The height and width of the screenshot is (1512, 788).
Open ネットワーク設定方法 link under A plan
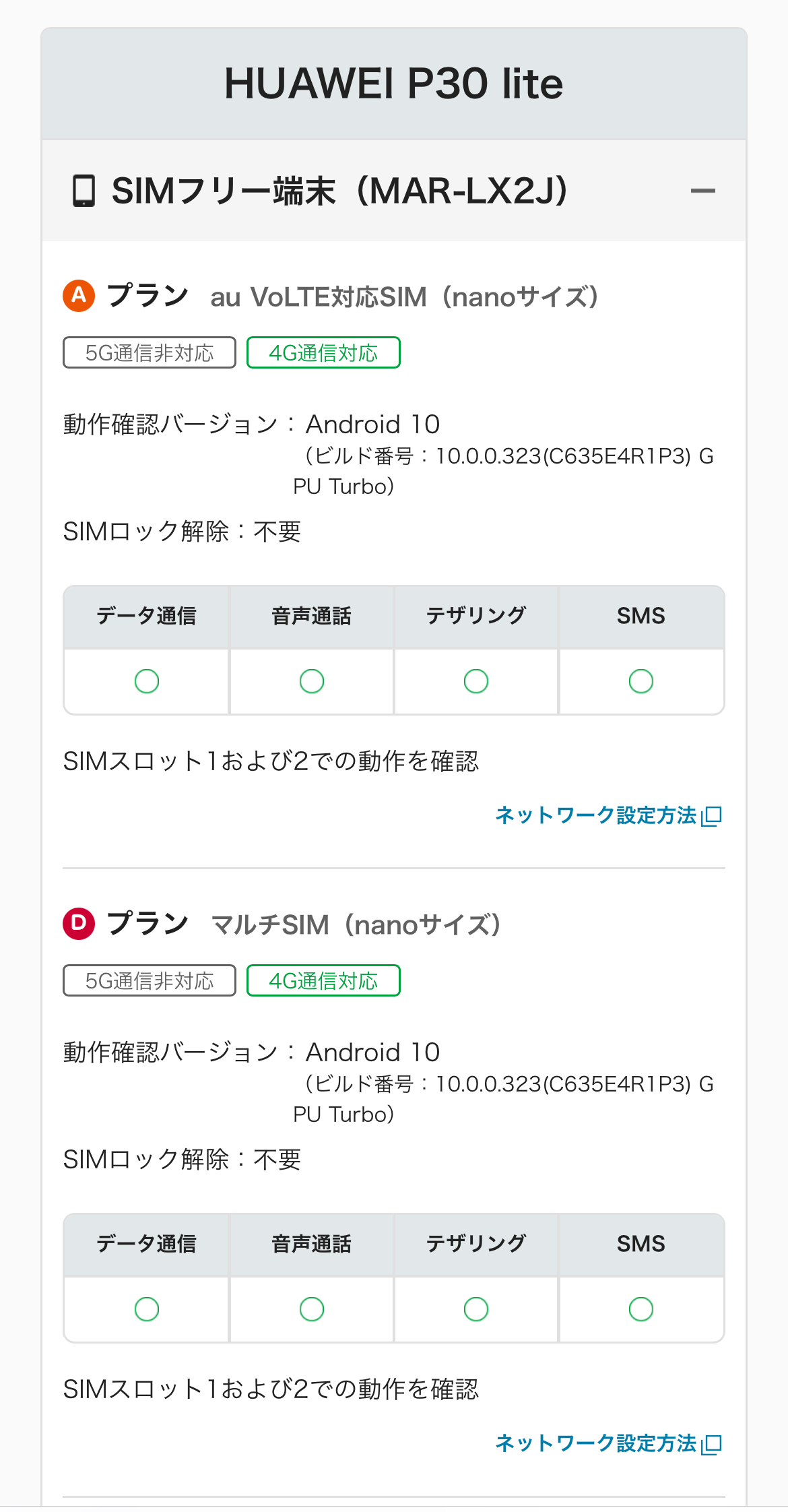[595, 815]
